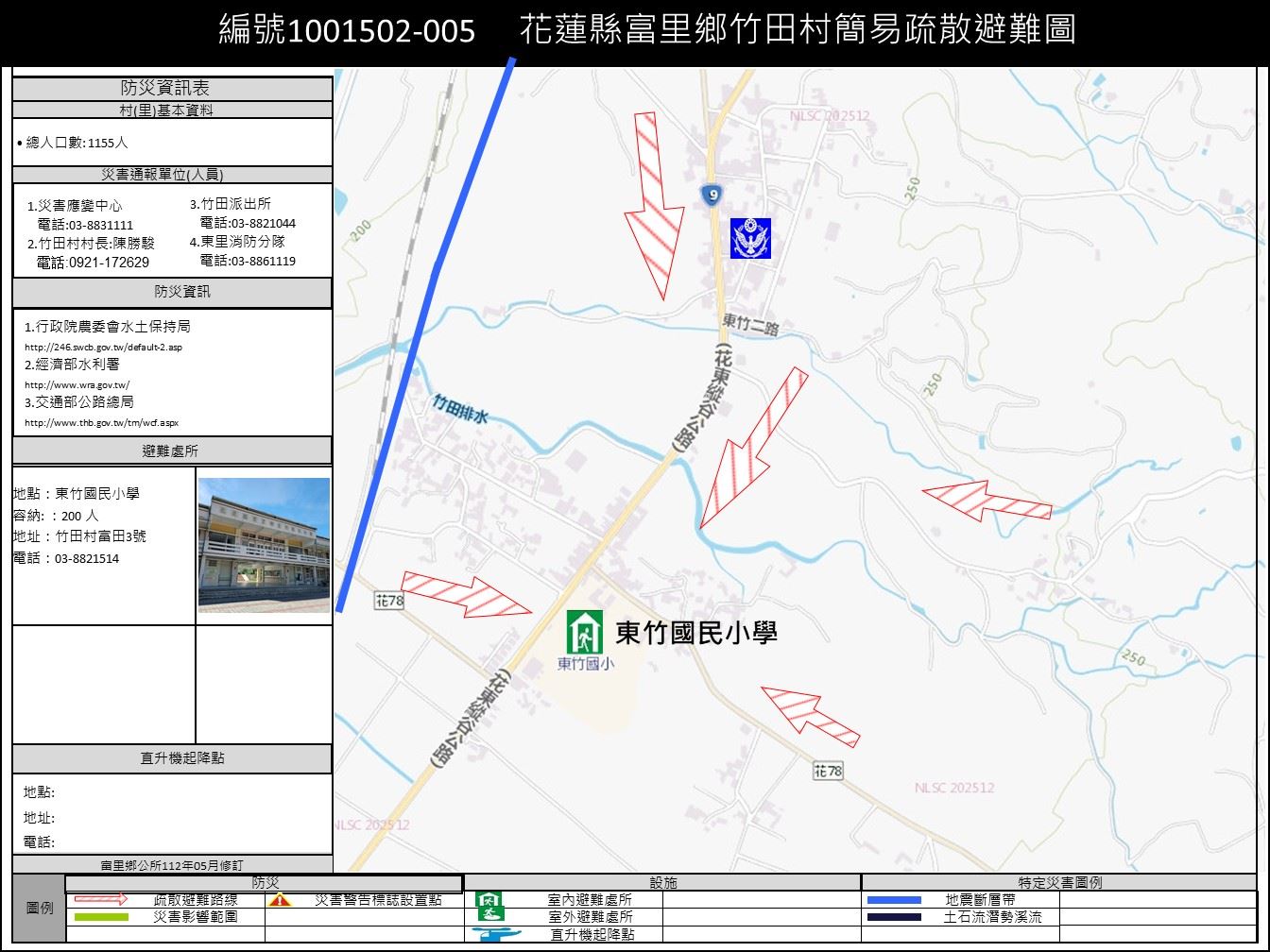
Task: Click the 花78 road marker near bottom right
Action: [827, 772]
